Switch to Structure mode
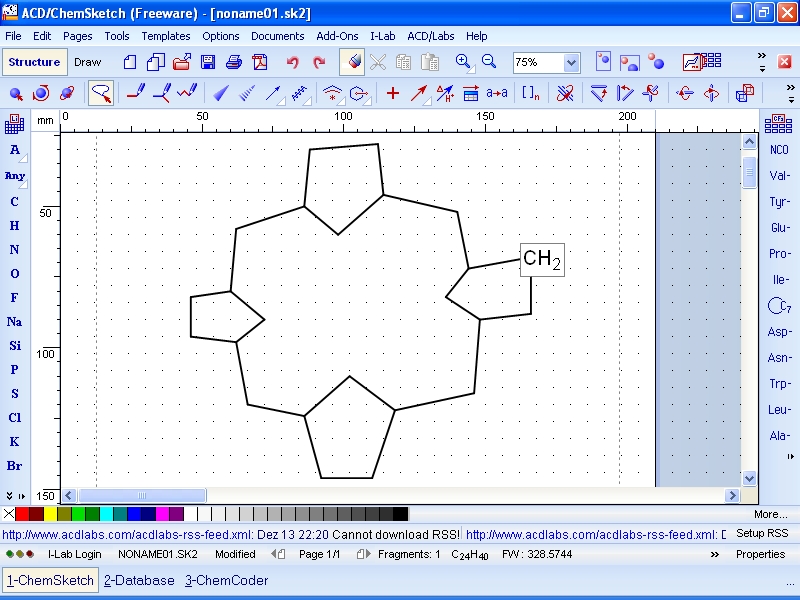 35,62
